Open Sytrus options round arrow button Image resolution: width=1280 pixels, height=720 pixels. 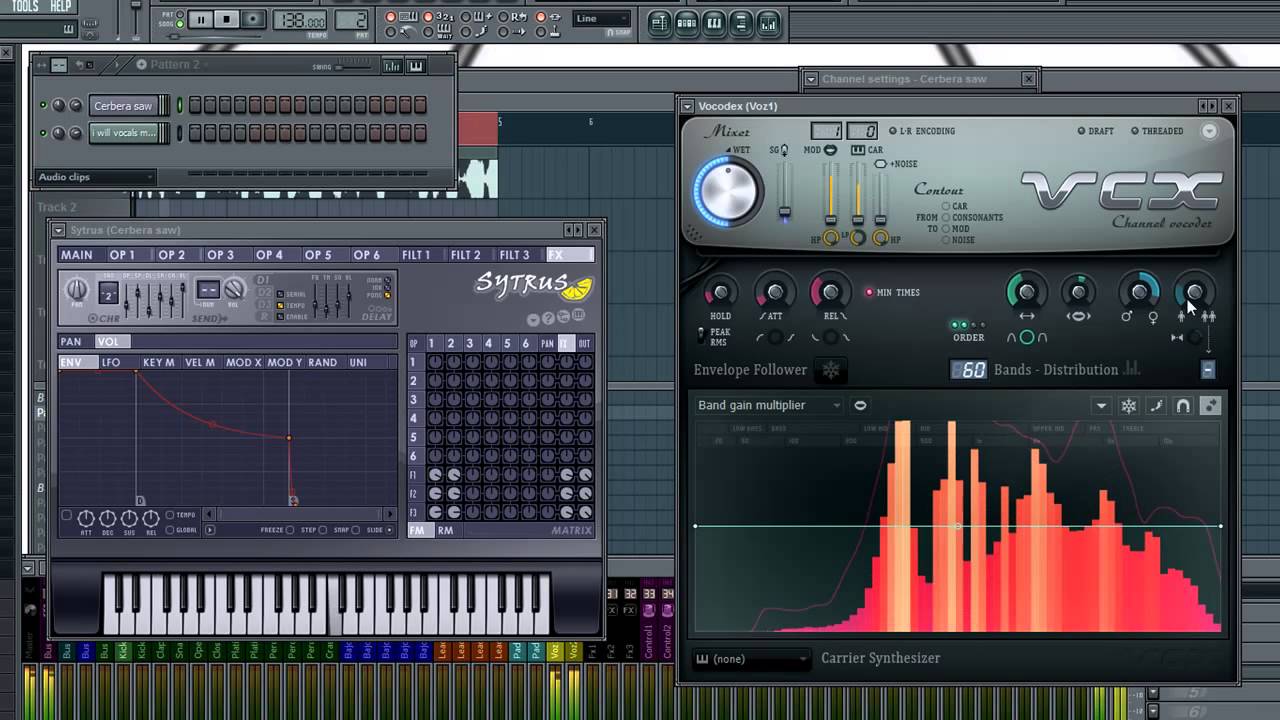tap(533, 319)
